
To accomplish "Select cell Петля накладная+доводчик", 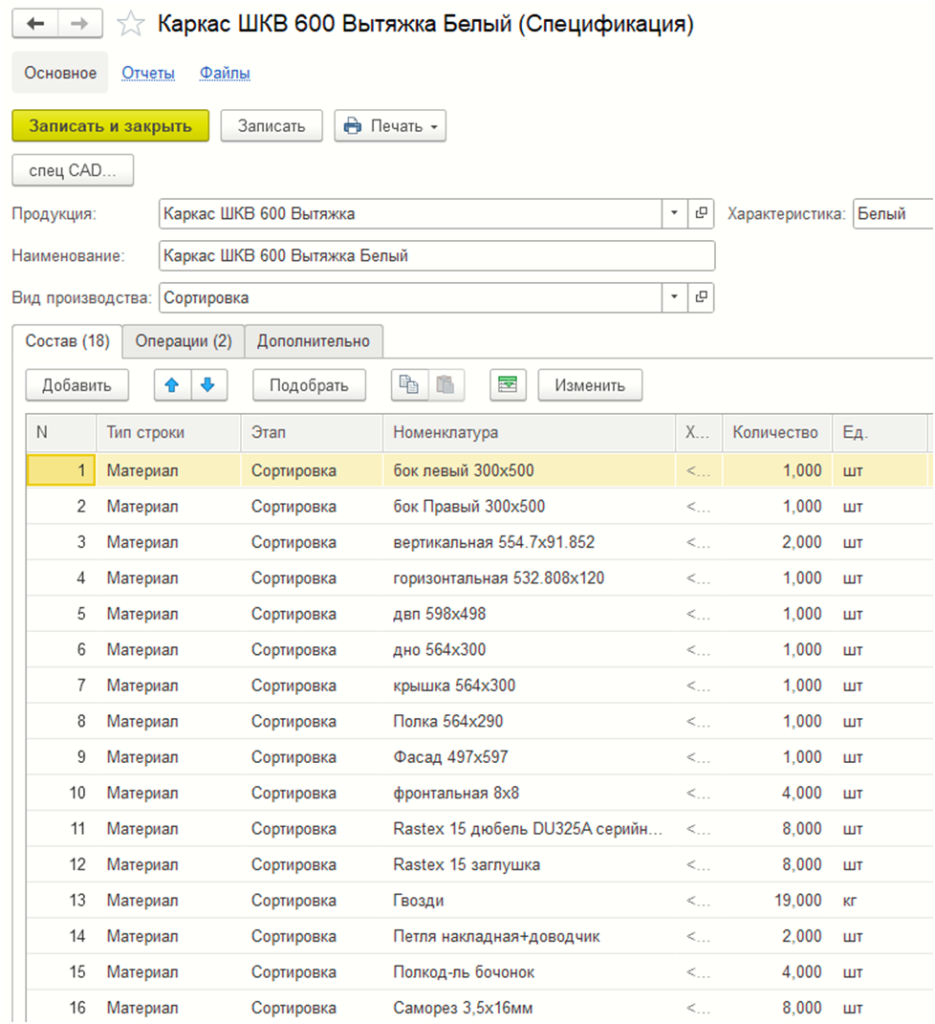I will (x=529, y=936).
